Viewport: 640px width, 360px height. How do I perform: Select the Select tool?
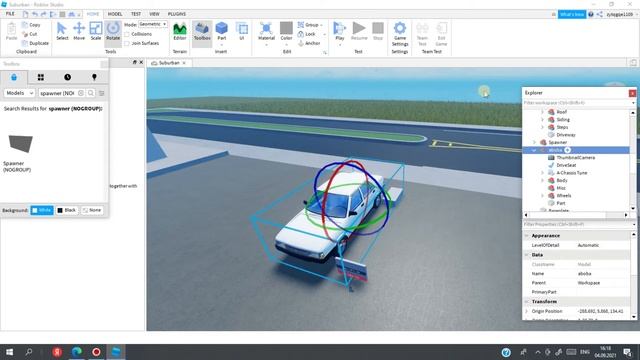62,31
